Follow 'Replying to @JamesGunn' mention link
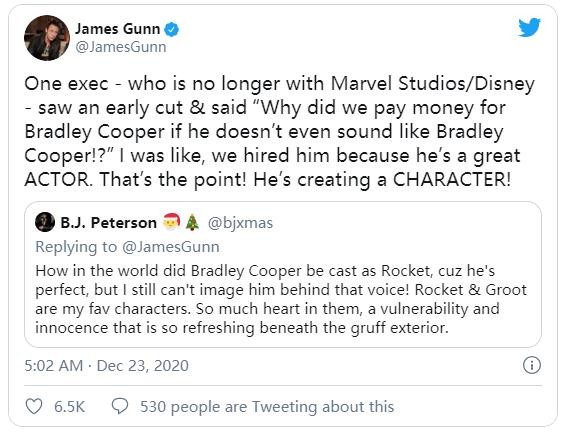568x432 pixels. coord(171,247)
